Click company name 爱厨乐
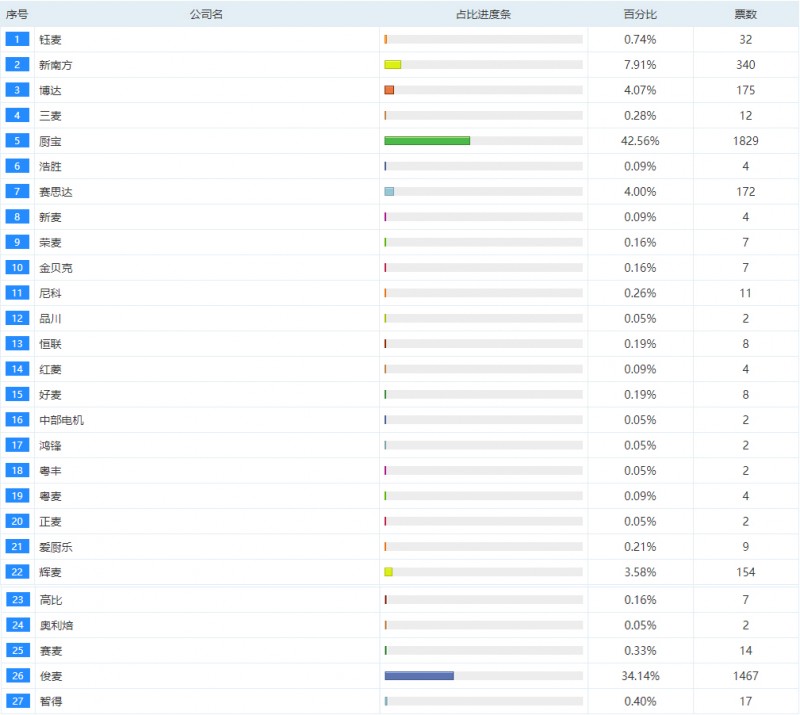 (56, 547)
